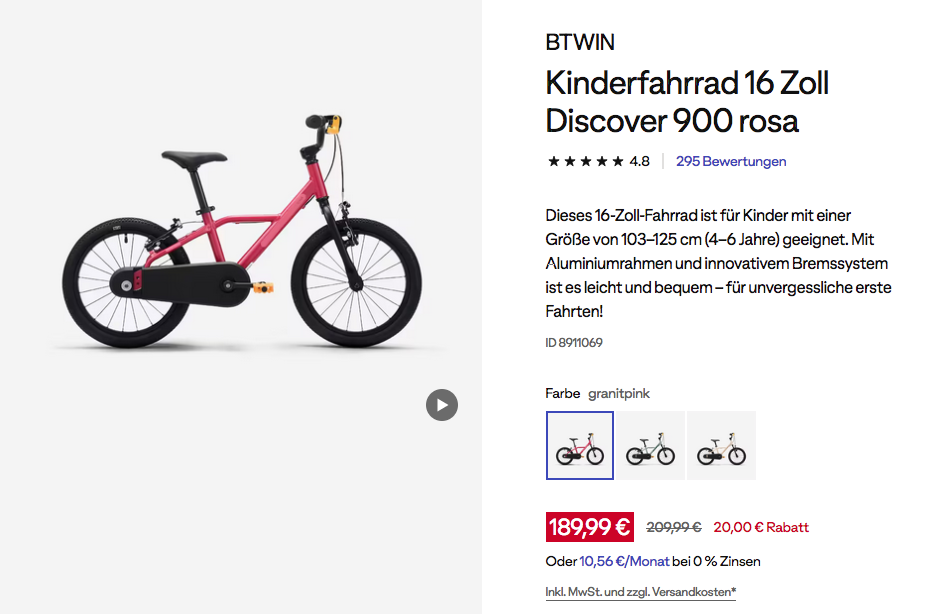
Task: Click the granitpink color name text
Action: coord(619,393)
